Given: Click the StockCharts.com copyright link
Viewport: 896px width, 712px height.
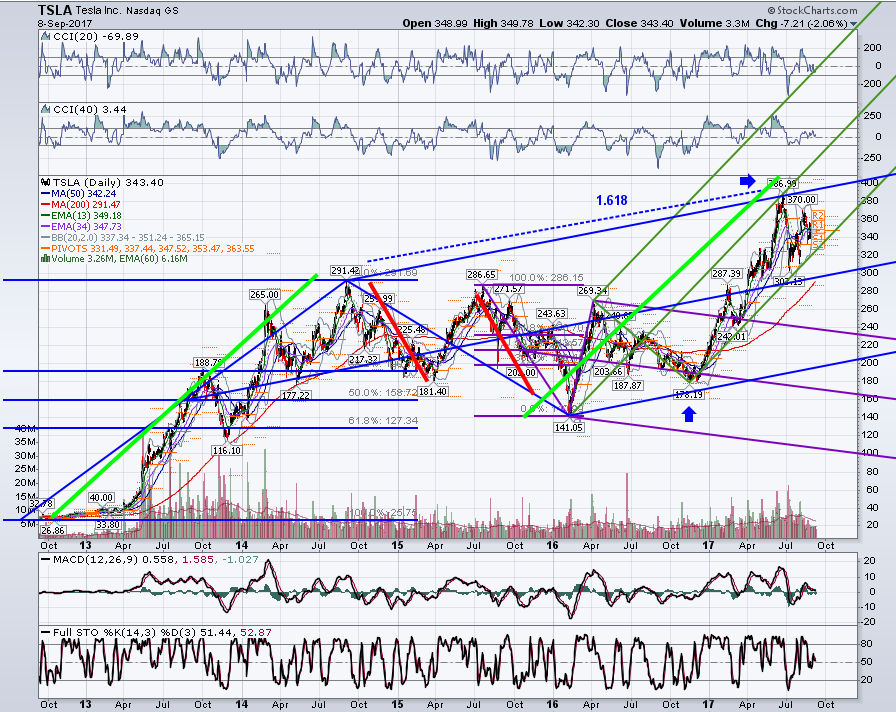Looking at the screenshot, I should pyautogui.click(x=812, y=10).
